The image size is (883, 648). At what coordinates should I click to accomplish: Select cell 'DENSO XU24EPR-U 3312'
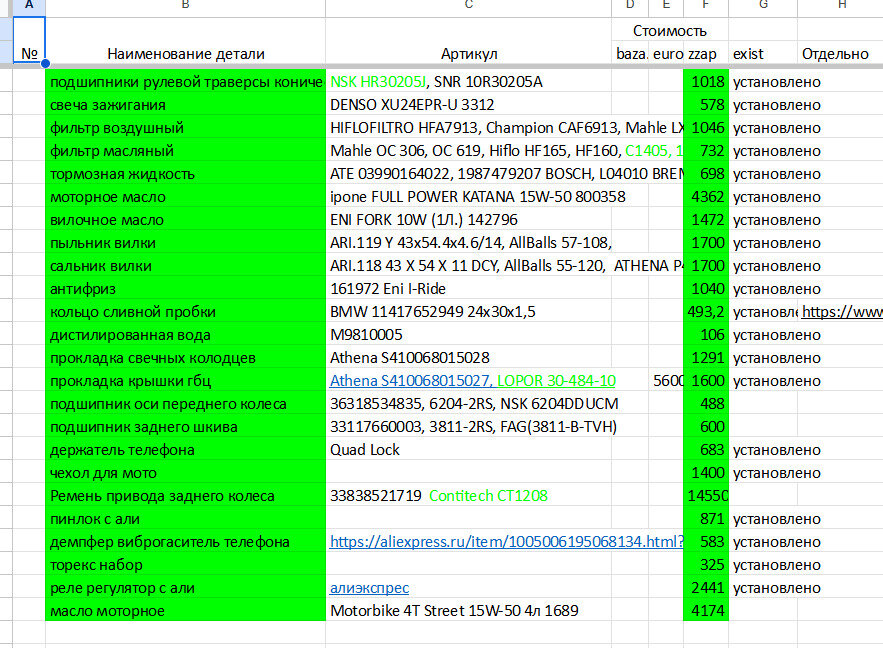[469, 105]
